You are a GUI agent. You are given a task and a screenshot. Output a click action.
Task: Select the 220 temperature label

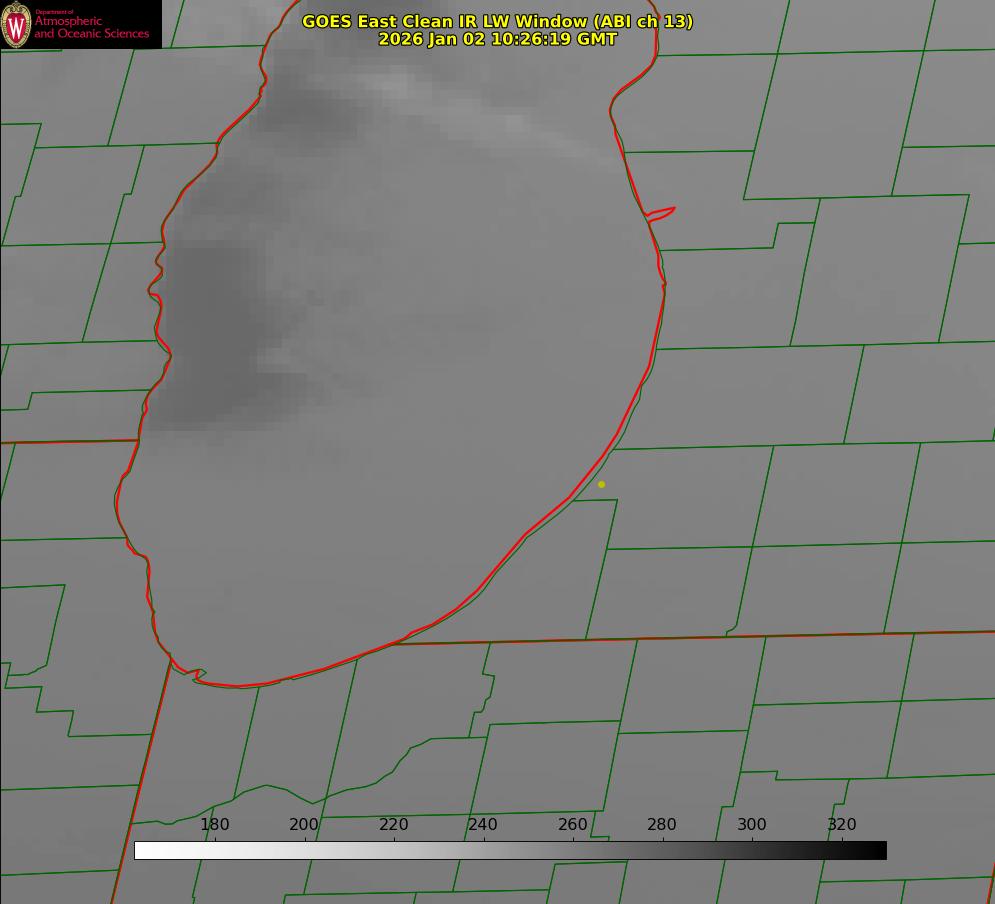(394, 825)
